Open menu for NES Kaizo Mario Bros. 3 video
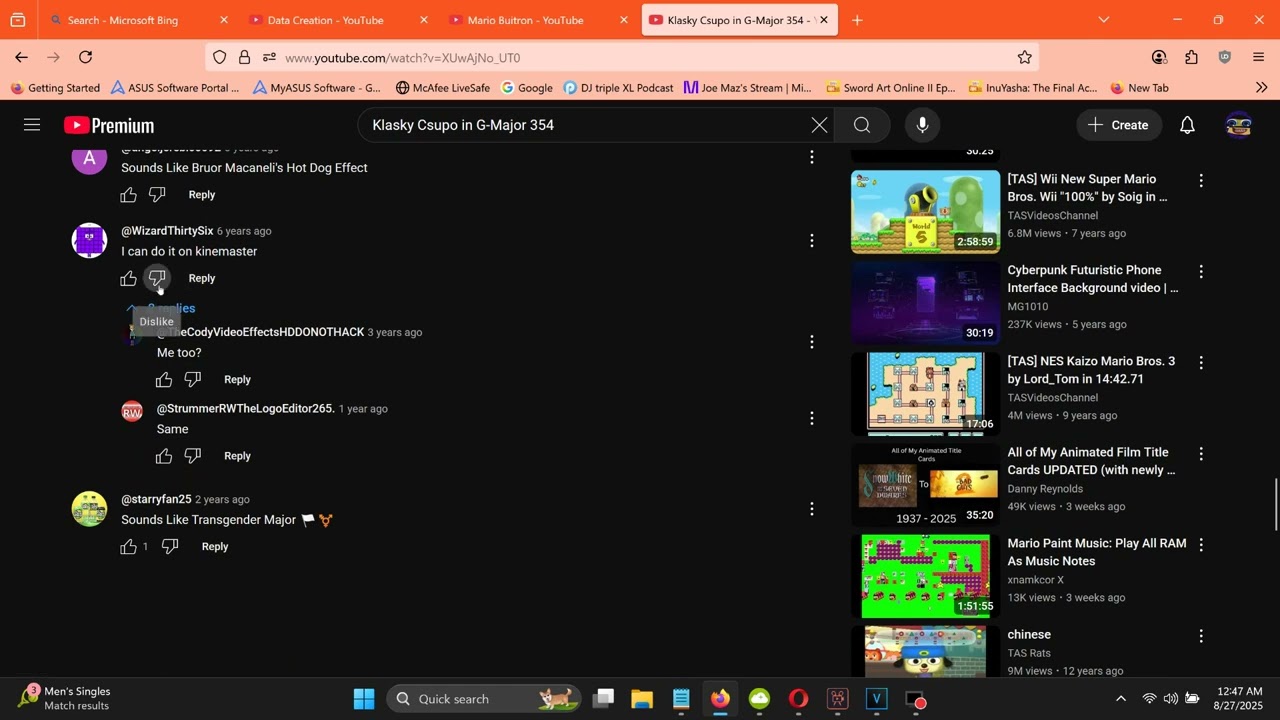Viewport: 1280px width, 720px height. pyautogui.click(x=1201, y=362)
